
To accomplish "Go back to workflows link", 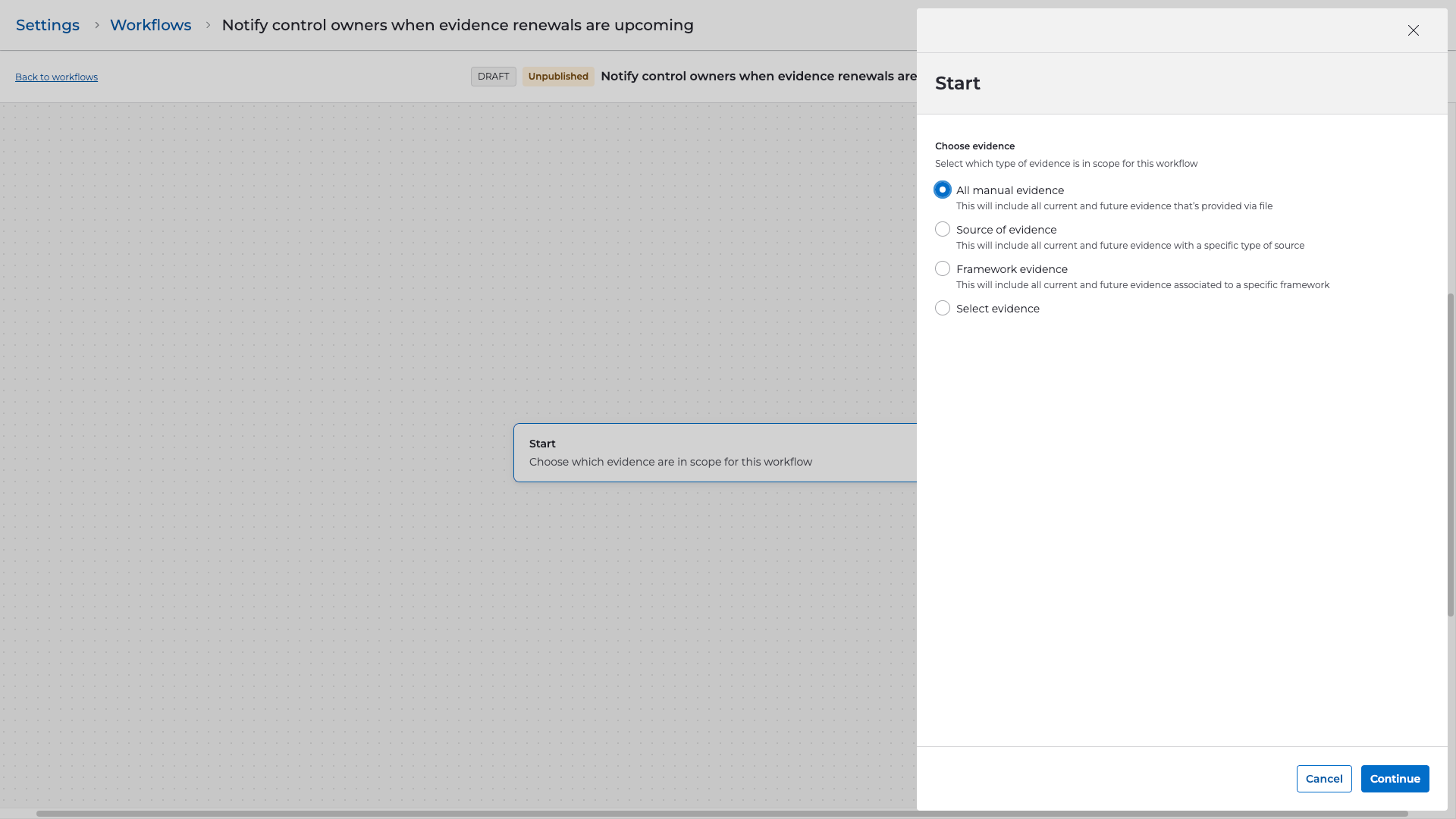I will point(56,77).
